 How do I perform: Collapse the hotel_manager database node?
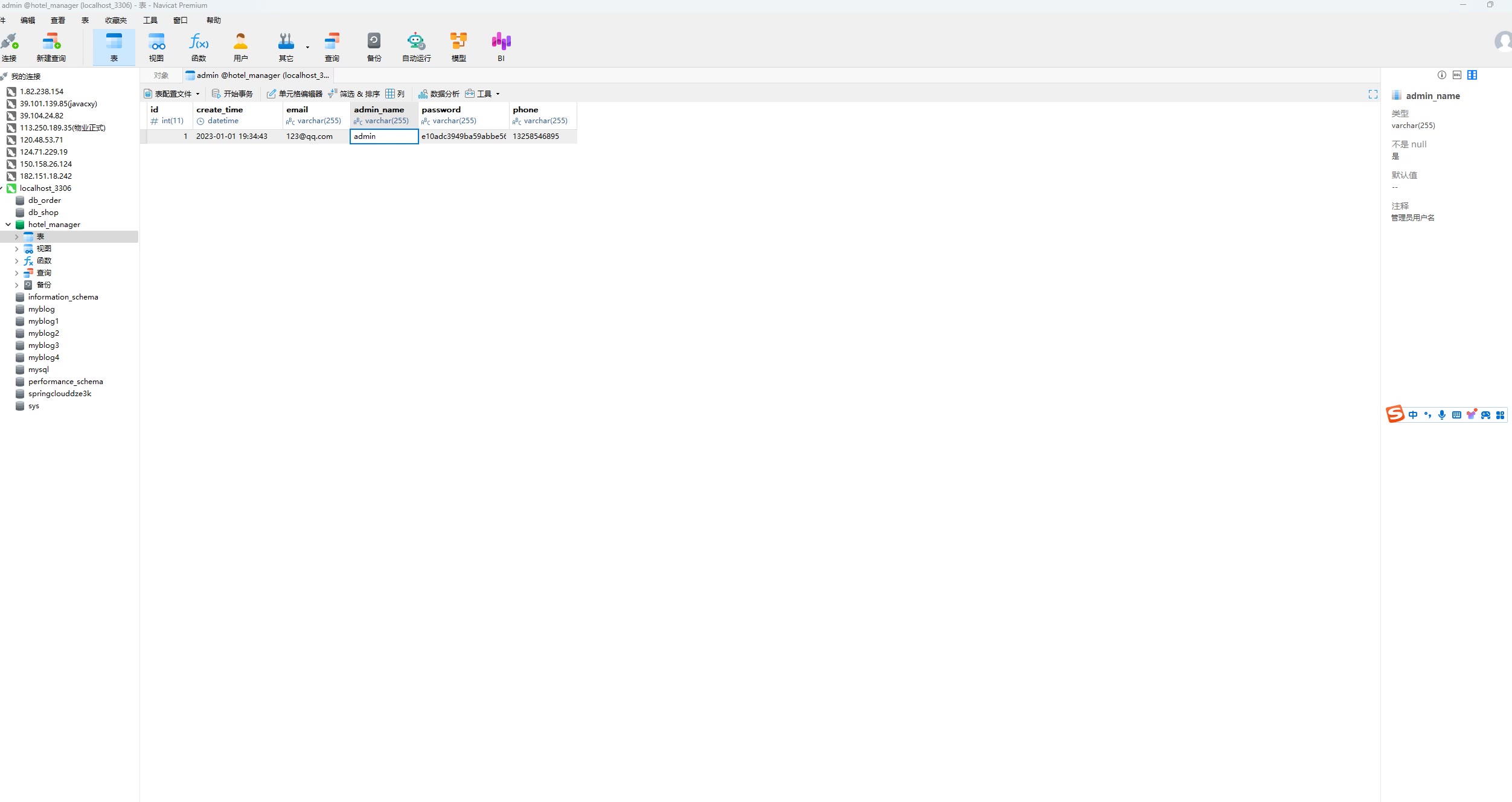(8, 225)
